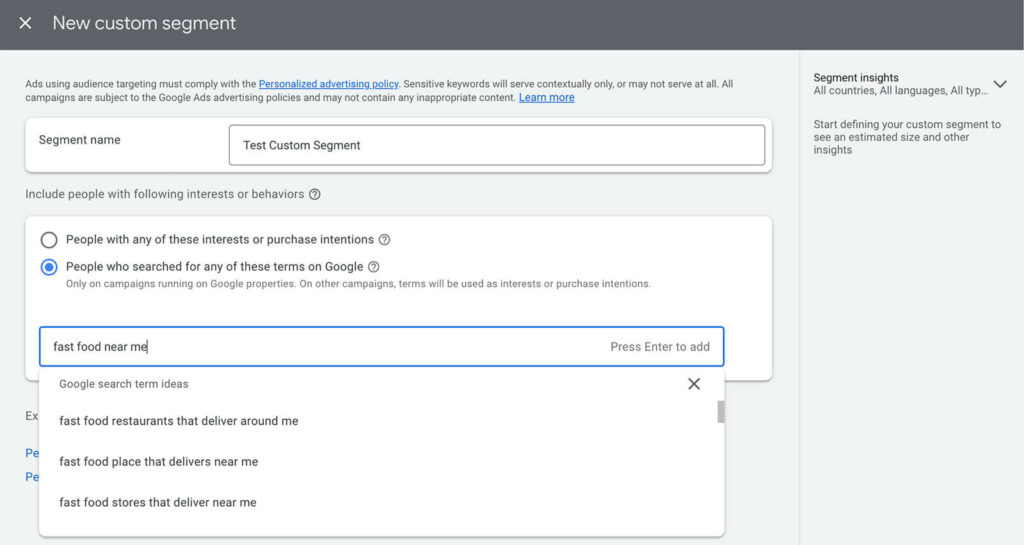The image size is (1024, 545).
Task: Open the All countries, All languages filter summary
Action: coord(900,91)
